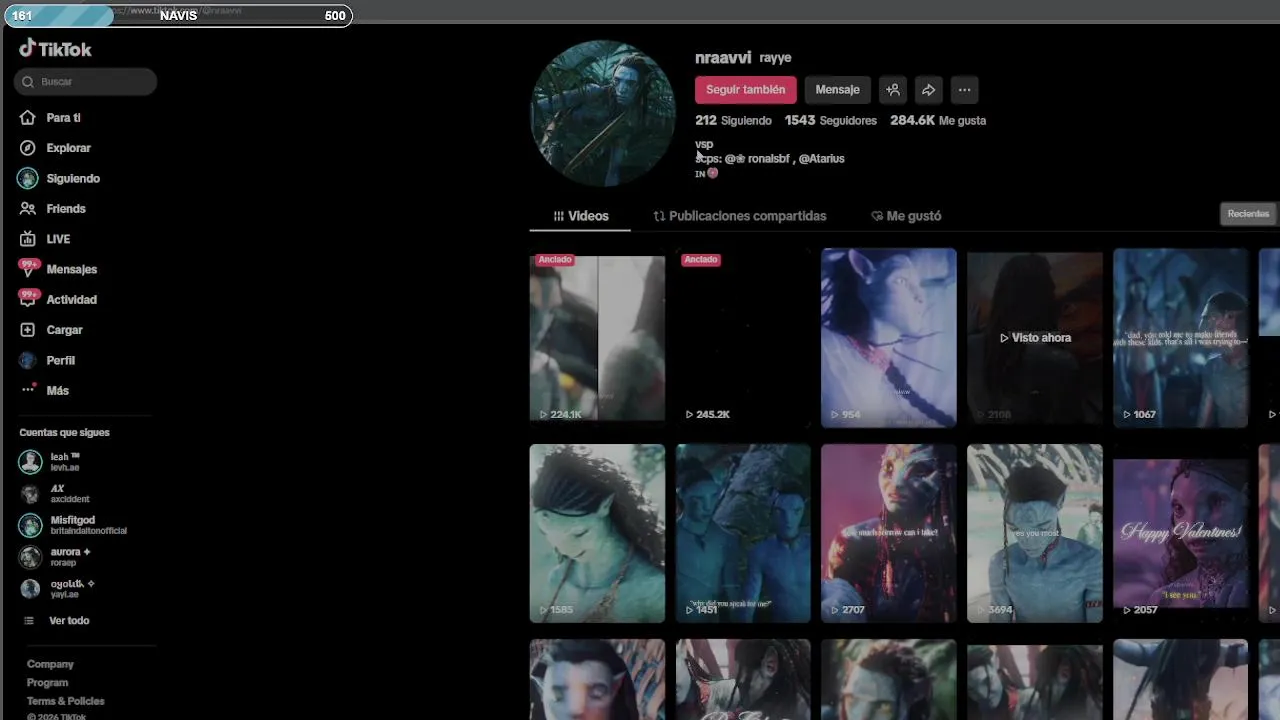
Task: Click the NAVIS progress bar overlay
Action: click(177, 15)
